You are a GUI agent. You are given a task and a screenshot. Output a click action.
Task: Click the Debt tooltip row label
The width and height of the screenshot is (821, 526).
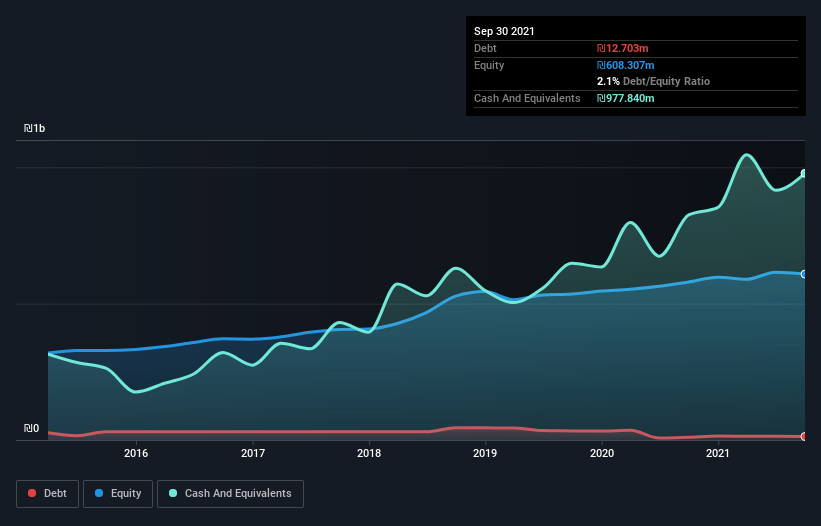point(485,48)
